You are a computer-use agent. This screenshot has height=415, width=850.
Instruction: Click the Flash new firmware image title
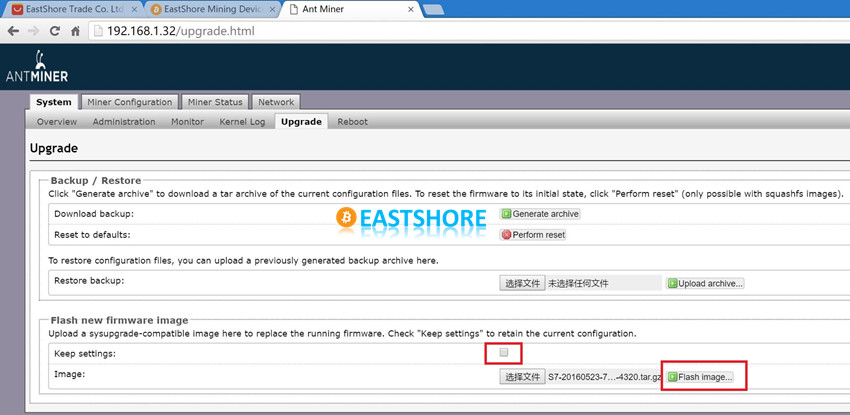tap(119, 320)
